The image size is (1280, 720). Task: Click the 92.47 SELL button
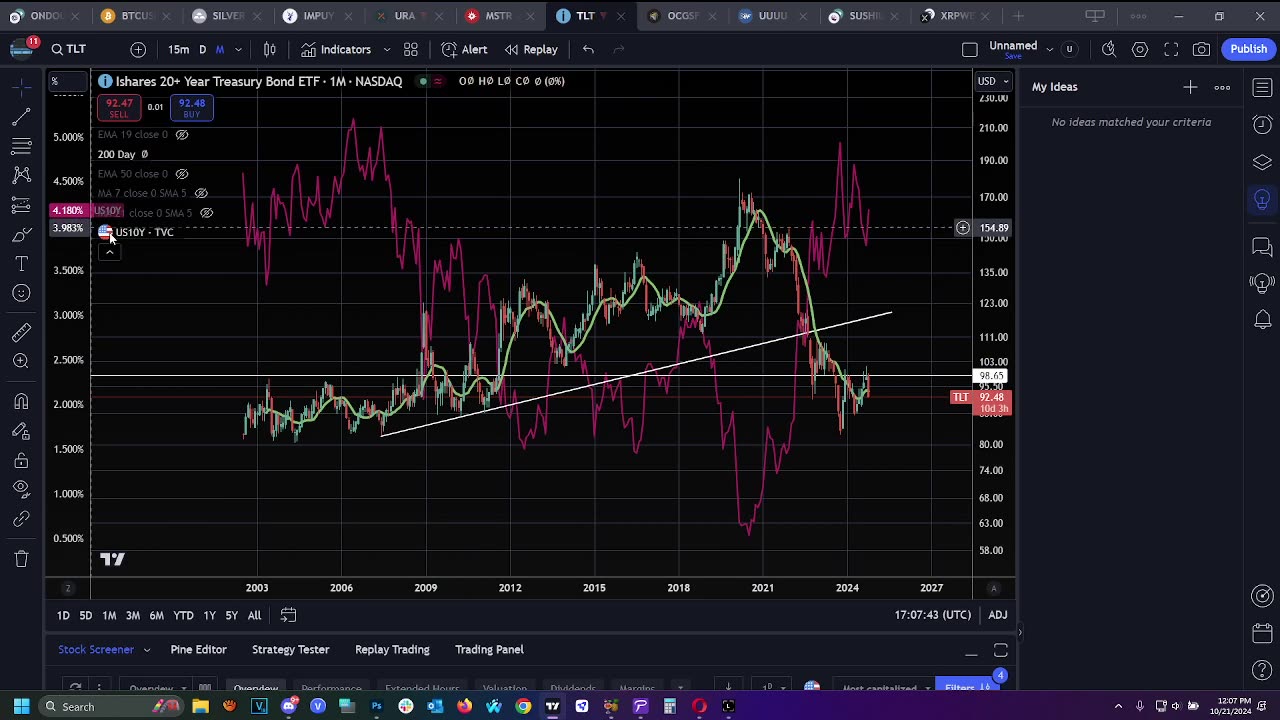click(119, 108)
